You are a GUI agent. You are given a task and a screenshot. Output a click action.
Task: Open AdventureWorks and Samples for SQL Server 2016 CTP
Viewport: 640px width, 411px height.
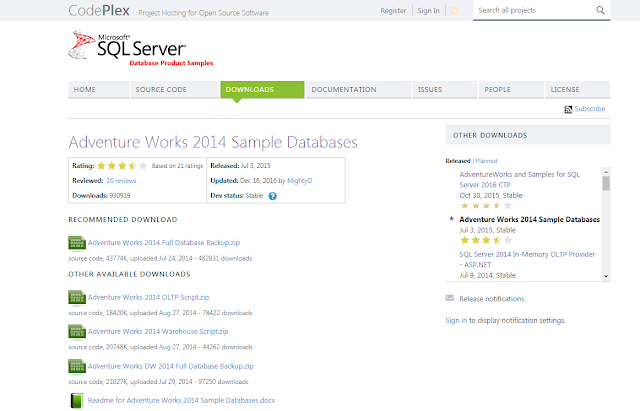coord(520,180)
